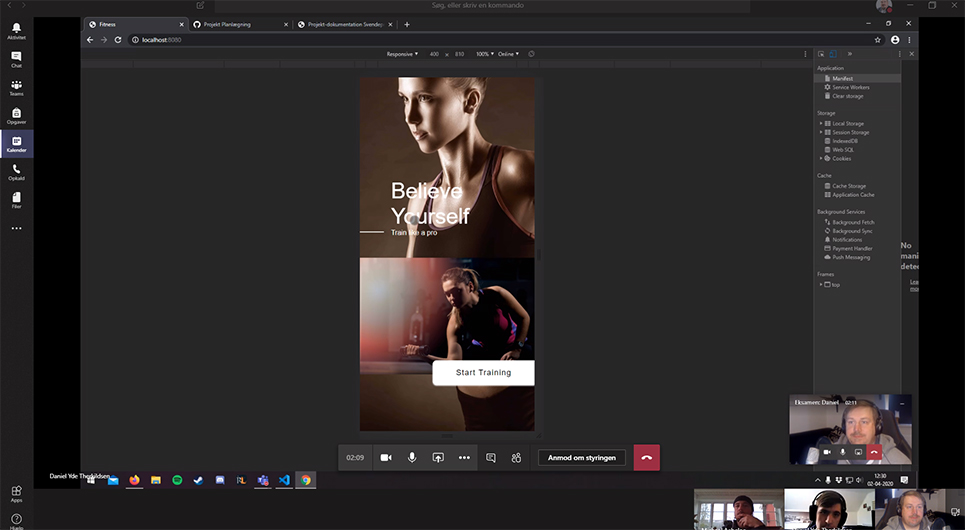The image size is (965, 530).
Task: Open the Online throttling dropdown
Action: 508,54
